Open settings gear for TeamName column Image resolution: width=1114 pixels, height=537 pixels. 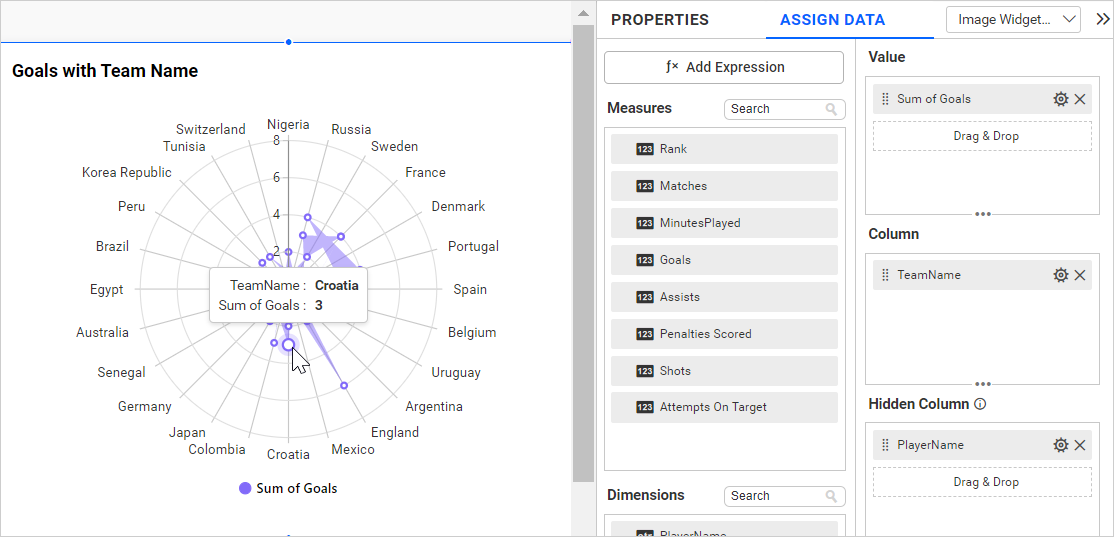[1061, 275]
